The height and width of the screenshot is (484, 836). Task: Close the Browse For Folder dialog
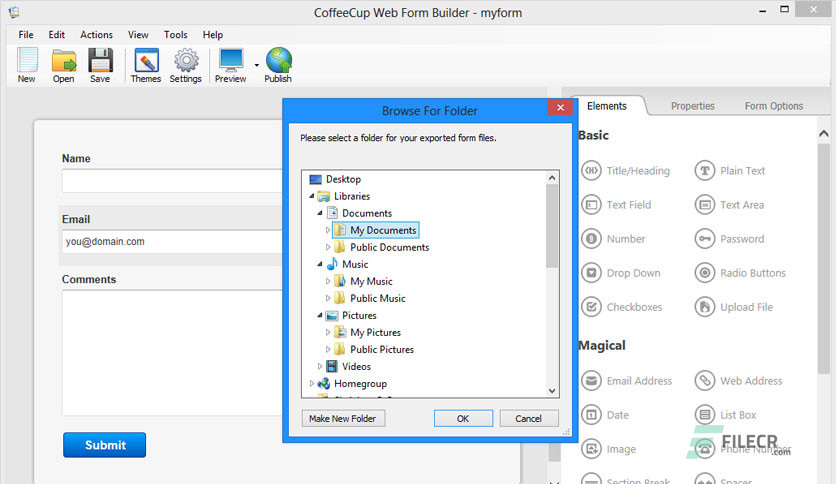(560, 107)
